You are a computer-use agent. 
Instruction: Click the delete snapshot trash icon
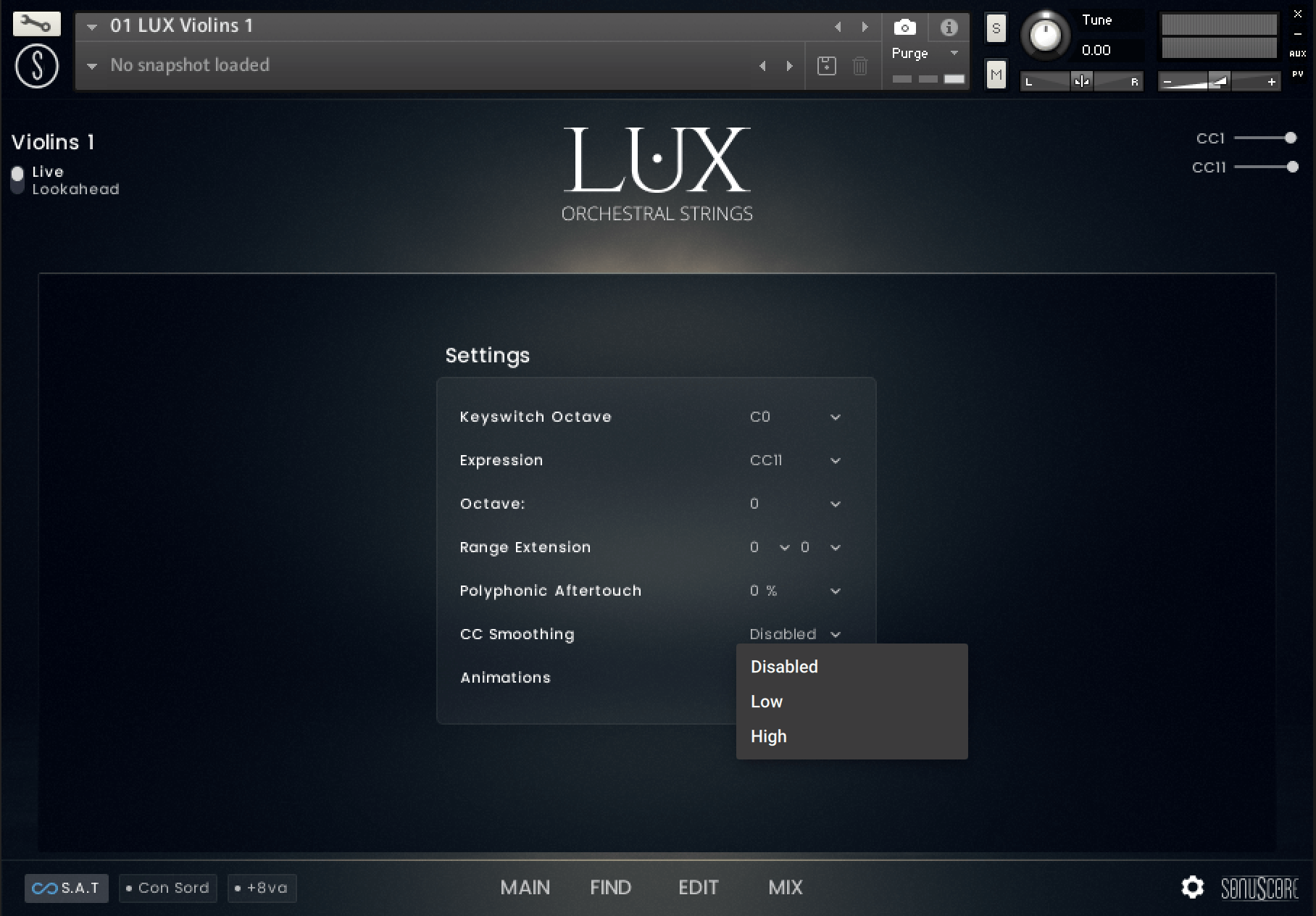[x=860, y=66]
